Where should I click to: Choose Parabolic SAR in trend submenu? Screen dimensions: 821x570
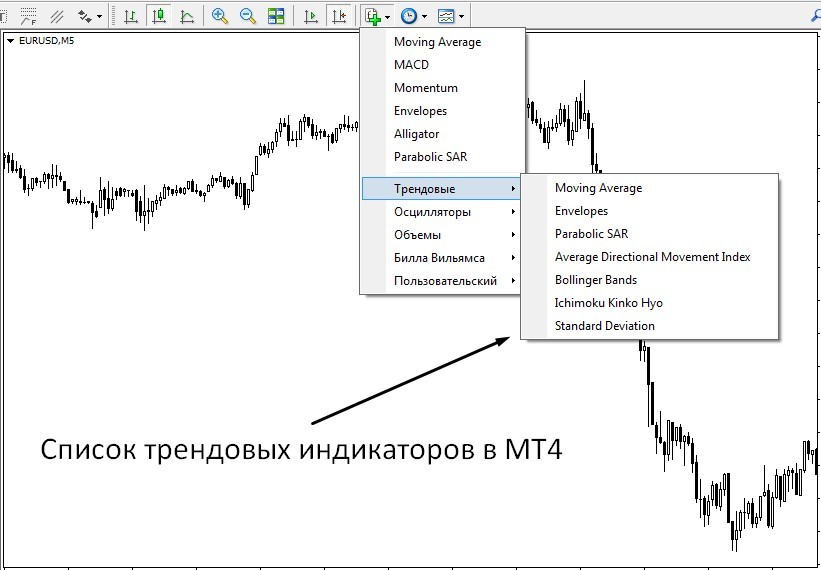(x=650, y=234)
